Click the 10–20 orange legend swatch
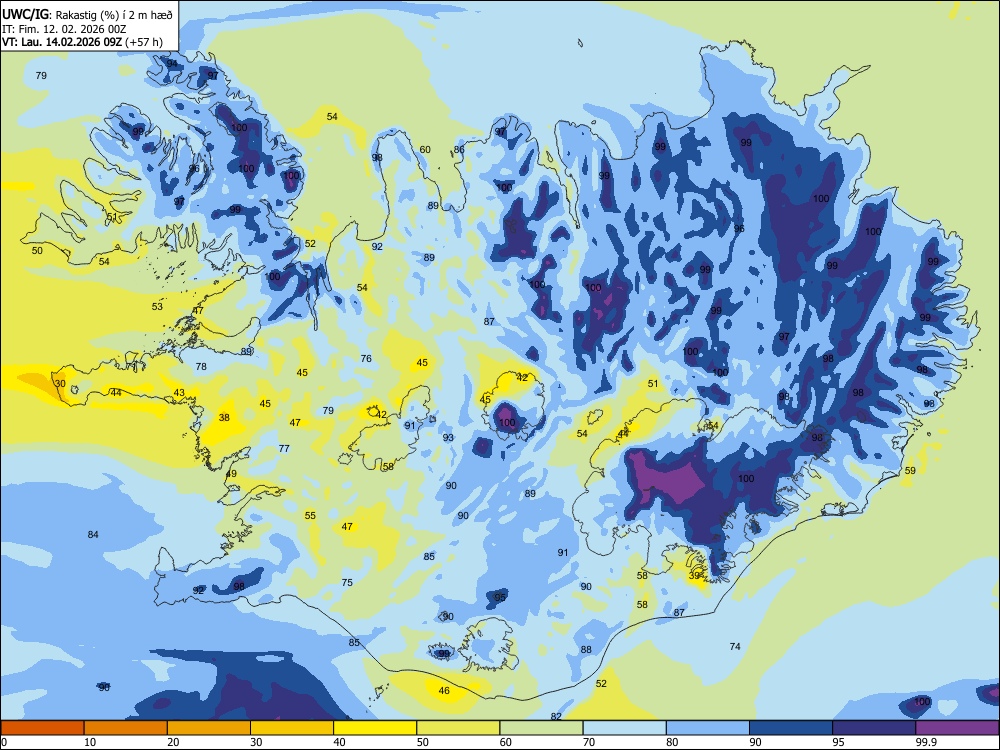 pyautogui.click(x=126, y=728)
